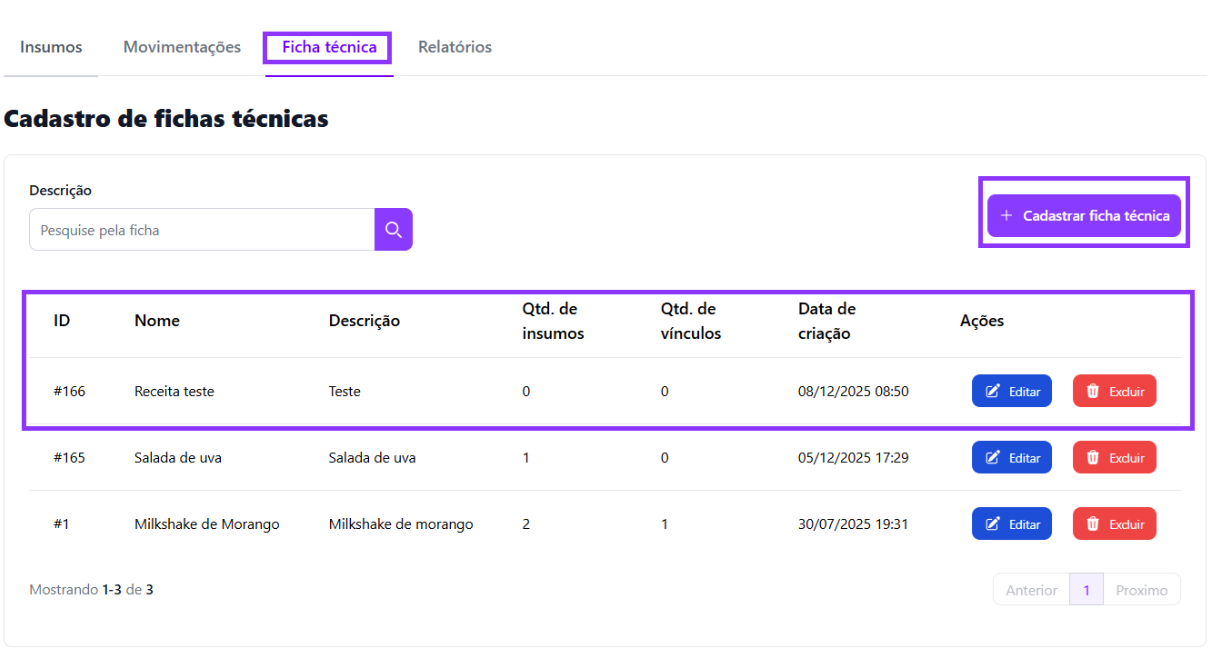The height and width of the screenshot is (653, 1212).
Task: Click the Nome column header
Action: 157,321
